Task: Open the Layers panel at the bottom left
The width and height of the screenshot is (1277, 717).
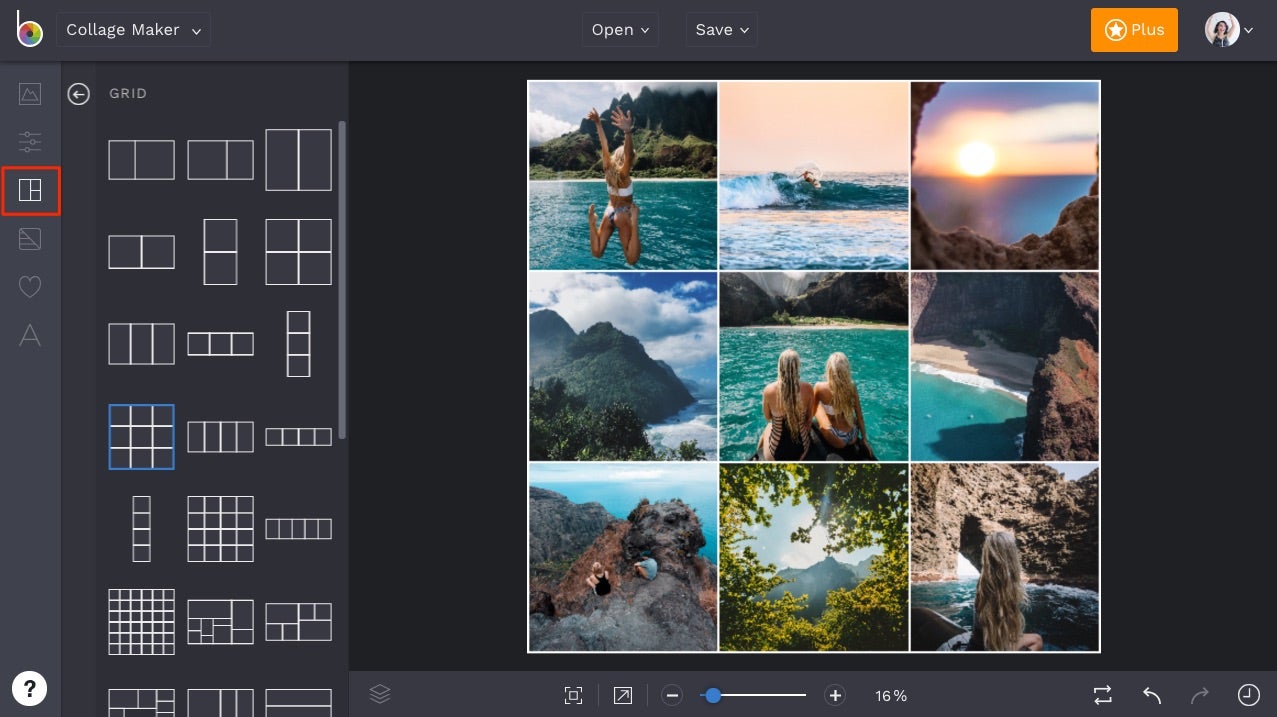Action: pos(380,694)
